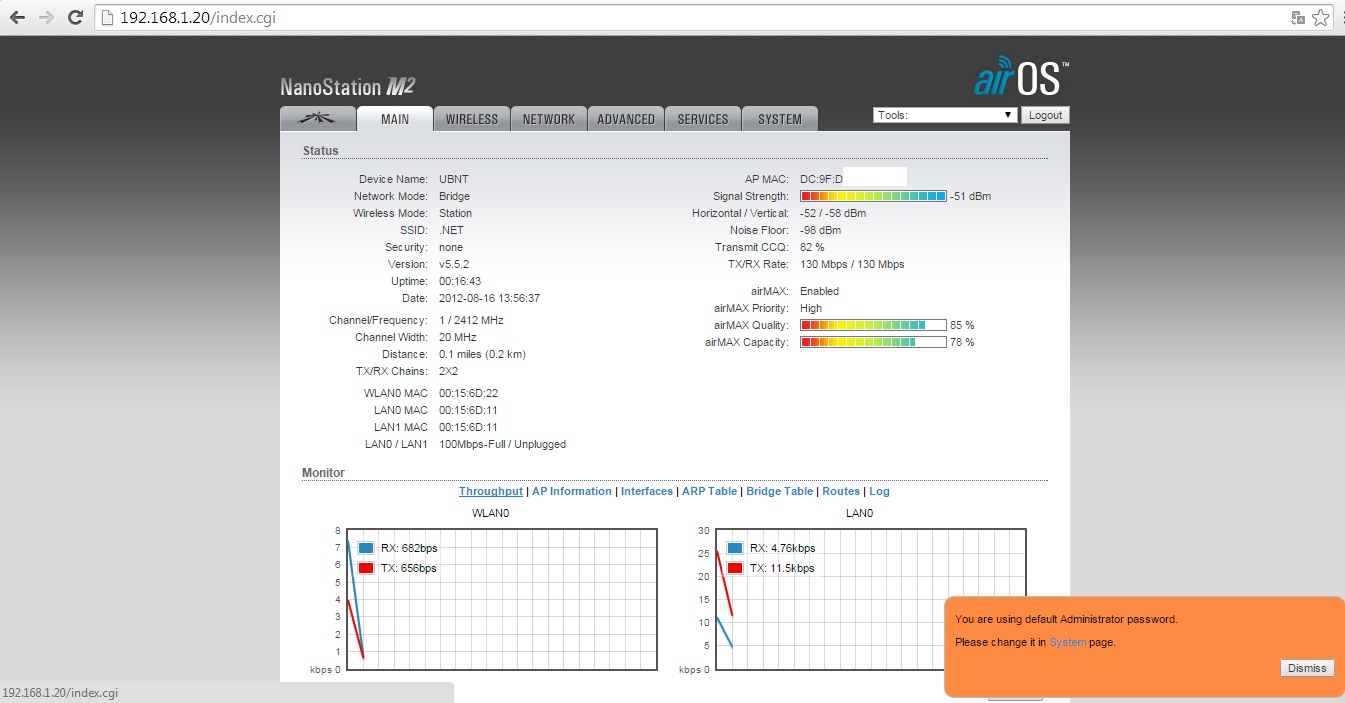Click the Logout button
Image resolution: width=1345 pixels, height=703 pixels.
click(x=1045, y=115)
